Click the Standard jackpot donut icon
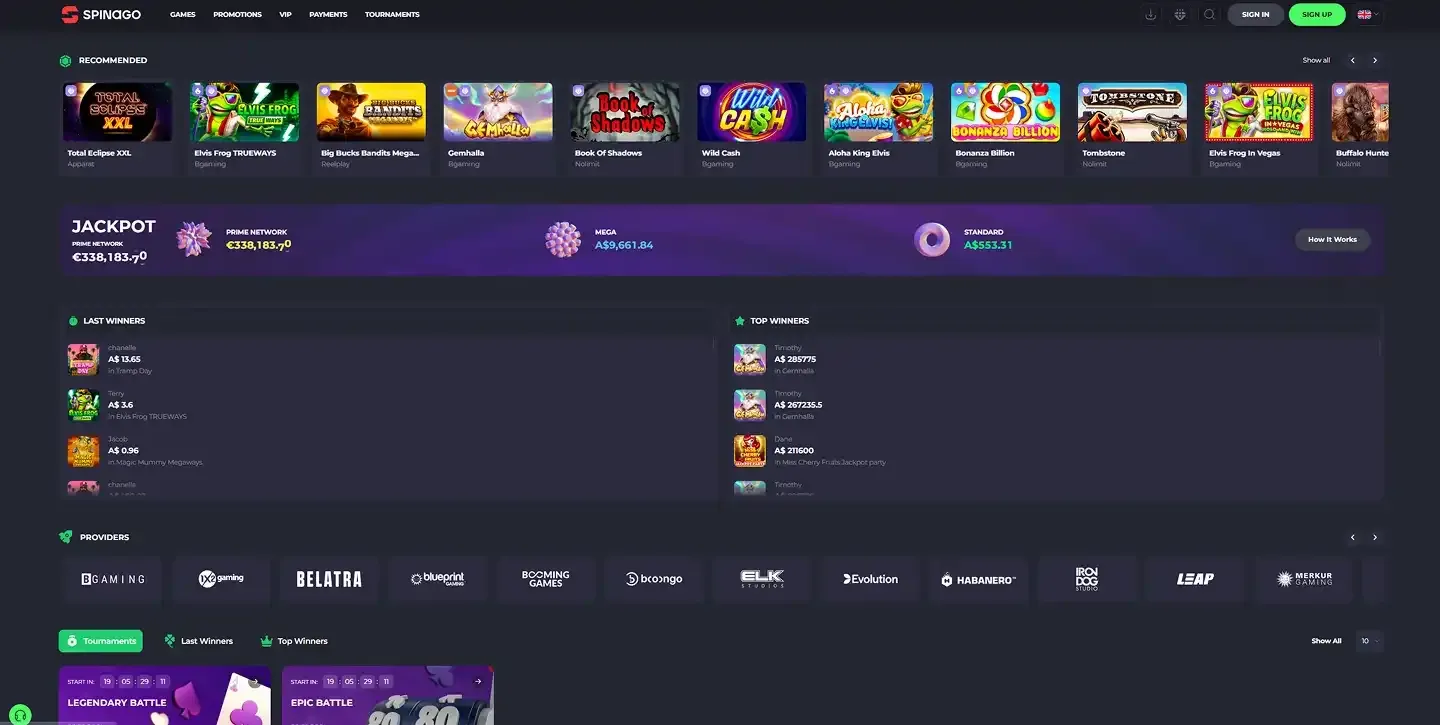This screenshot has height=725, width=1440. tap(931, 239)
